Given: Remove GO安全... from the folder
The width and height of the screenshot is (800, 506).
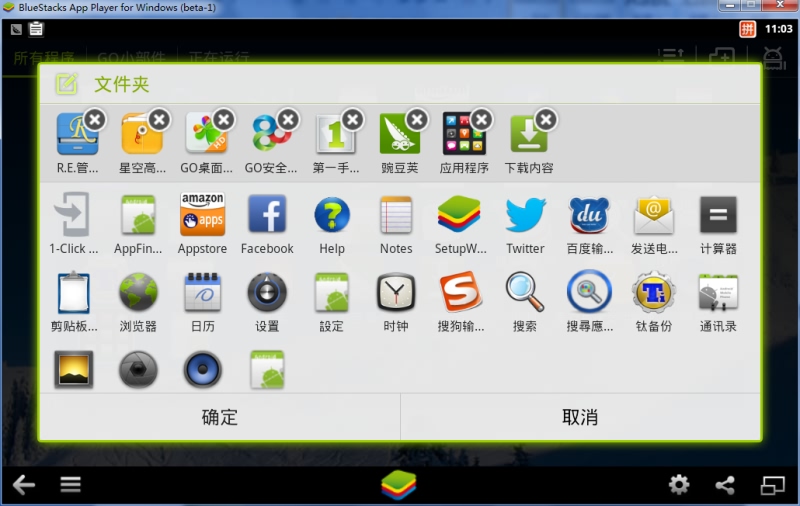Looking at the screenshot, I should click(289, 120).
